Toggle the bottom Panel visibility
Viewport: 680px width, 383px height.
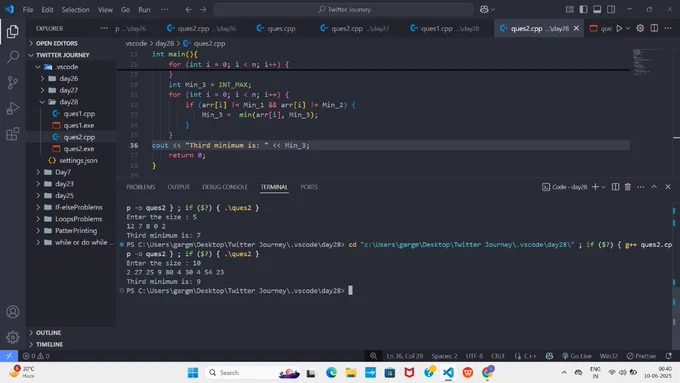pos(597,9)
